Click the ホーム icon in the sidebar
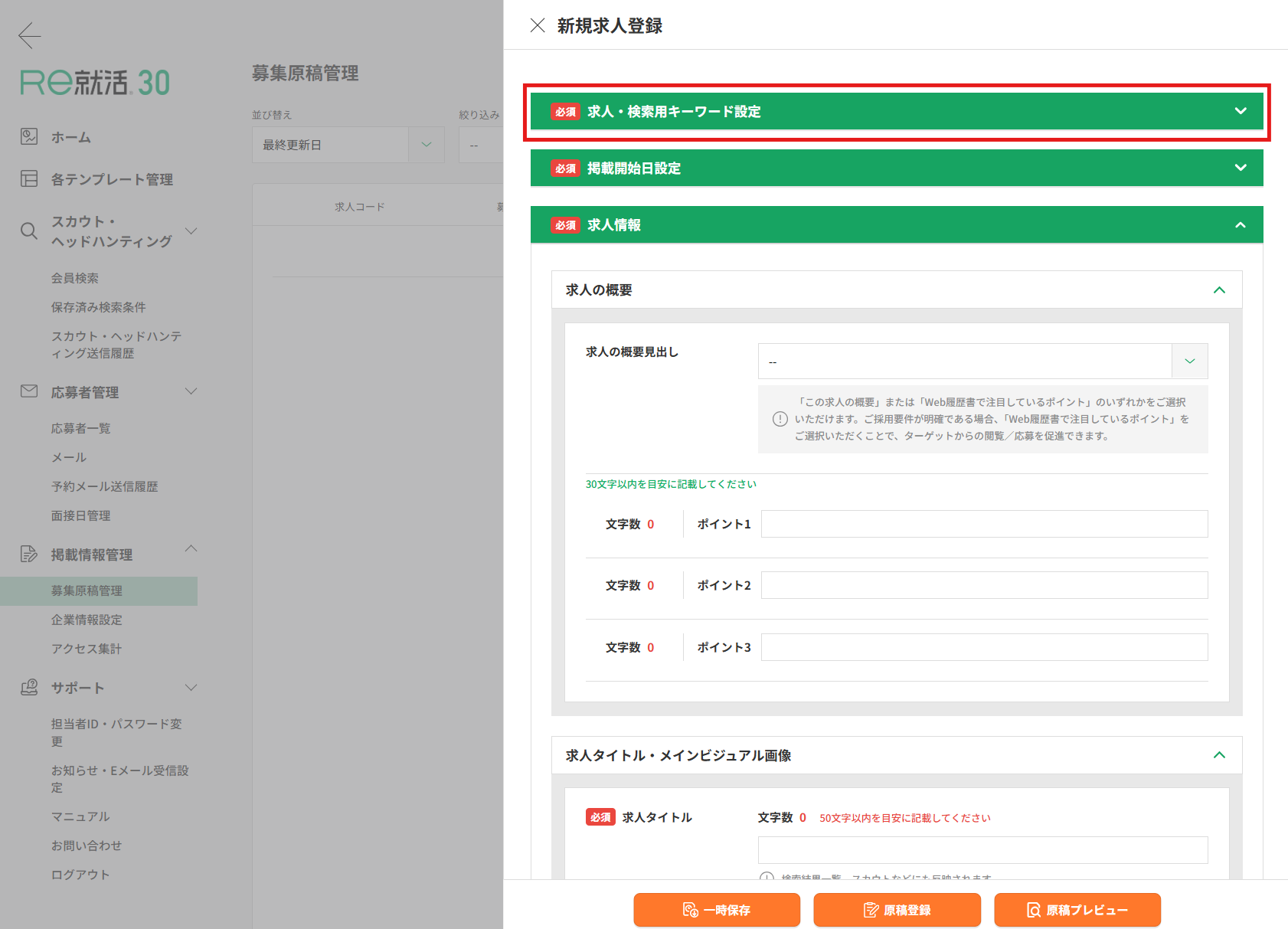This screenshot has height=929, width=1288. [x=29, y=136]
